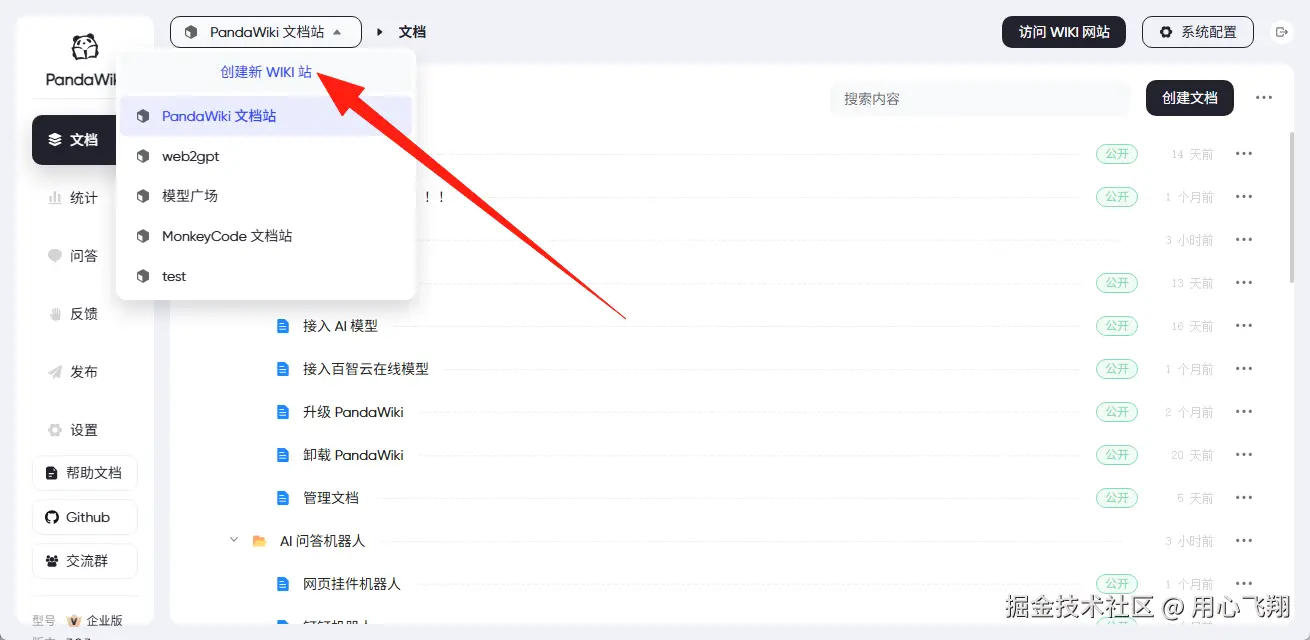This screenshot has width=1310, height=640.
Task: Open more options for AI 问答机器人 folder
Action: [x=1244, y=541]
